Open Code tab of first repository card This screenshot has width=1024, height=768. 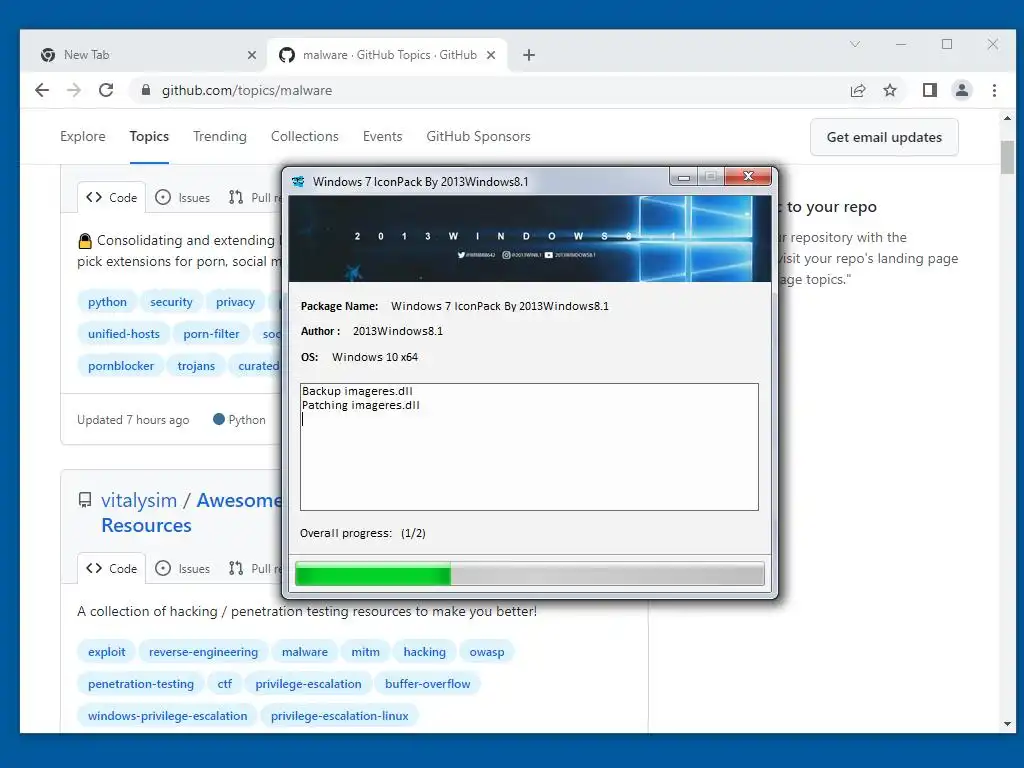(x=112, y=197)
